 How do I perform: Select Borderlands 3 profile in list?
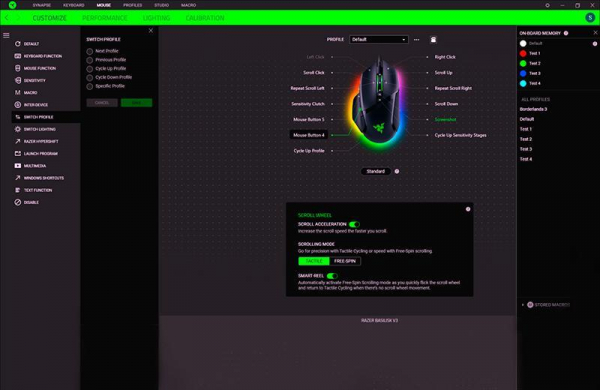coord(533,109)
